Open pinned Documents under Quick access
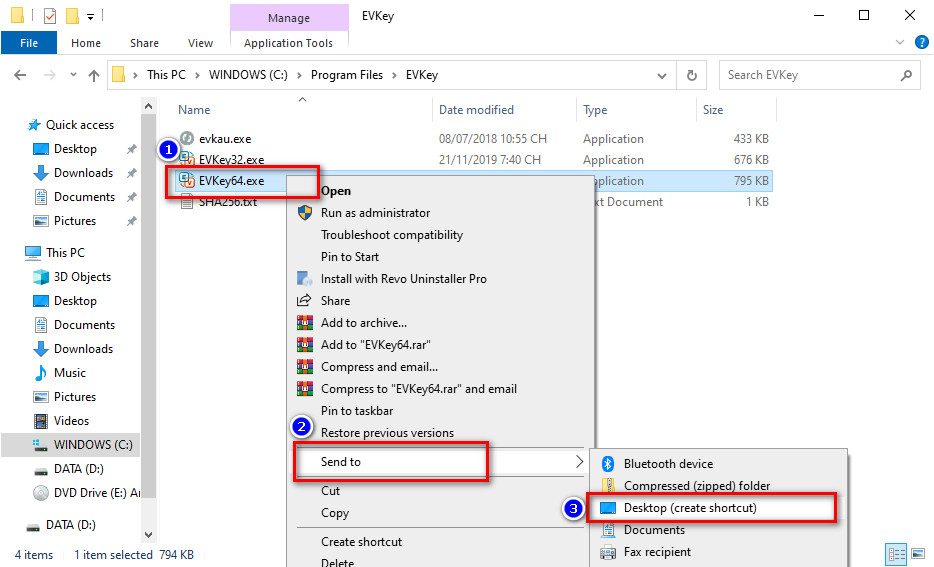Image resolution: width=934 pixels, height=567 pixels. [x=84, y=197]
